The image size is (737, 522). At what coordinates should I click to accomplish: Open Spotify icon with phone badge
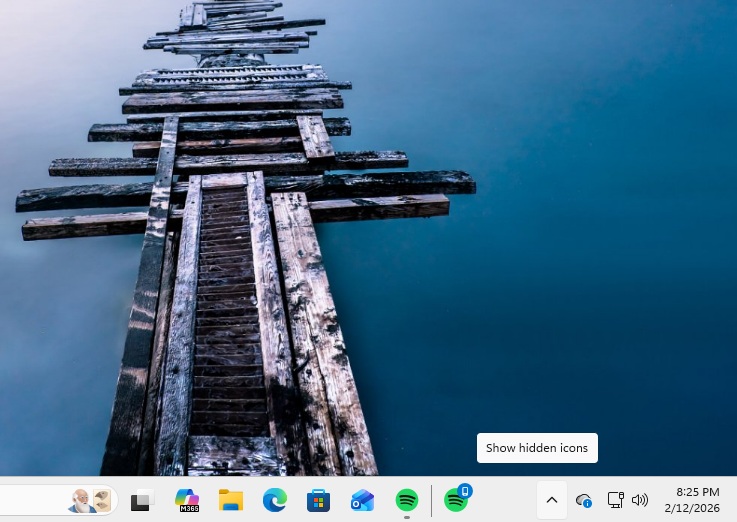pyautogui.click(x=458, y=498)
